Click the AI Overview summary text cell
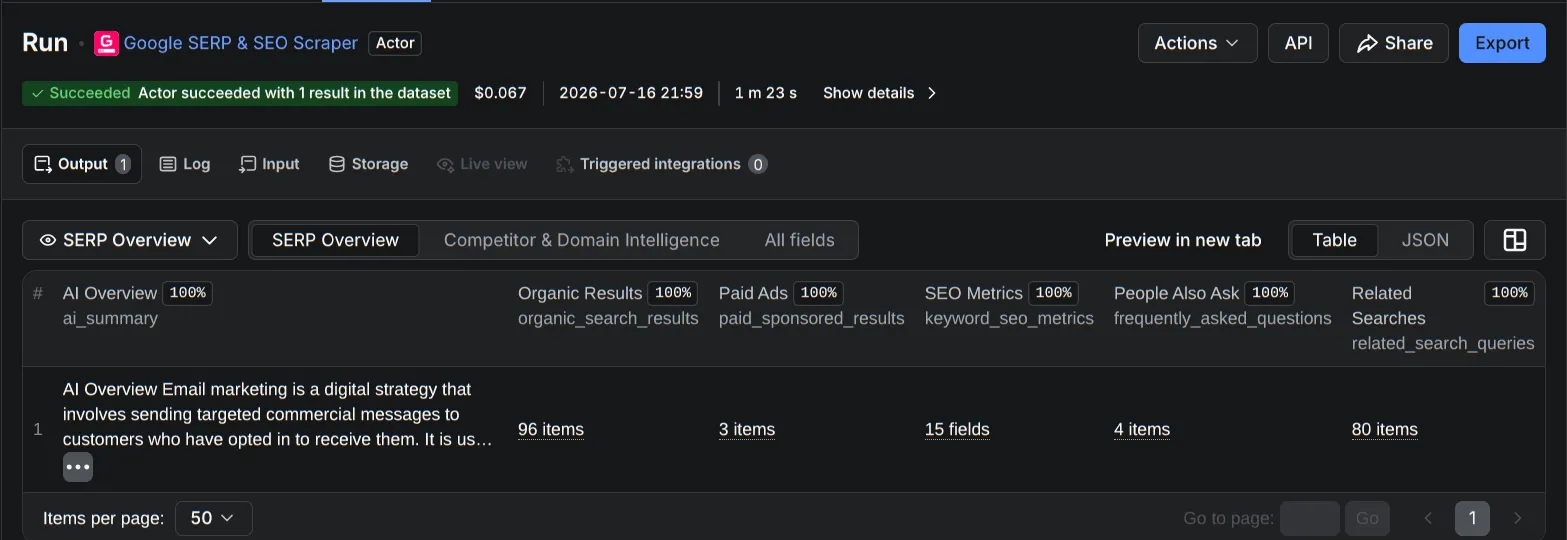This screenshot has width=1567, height=540. (x=277, y=414)
